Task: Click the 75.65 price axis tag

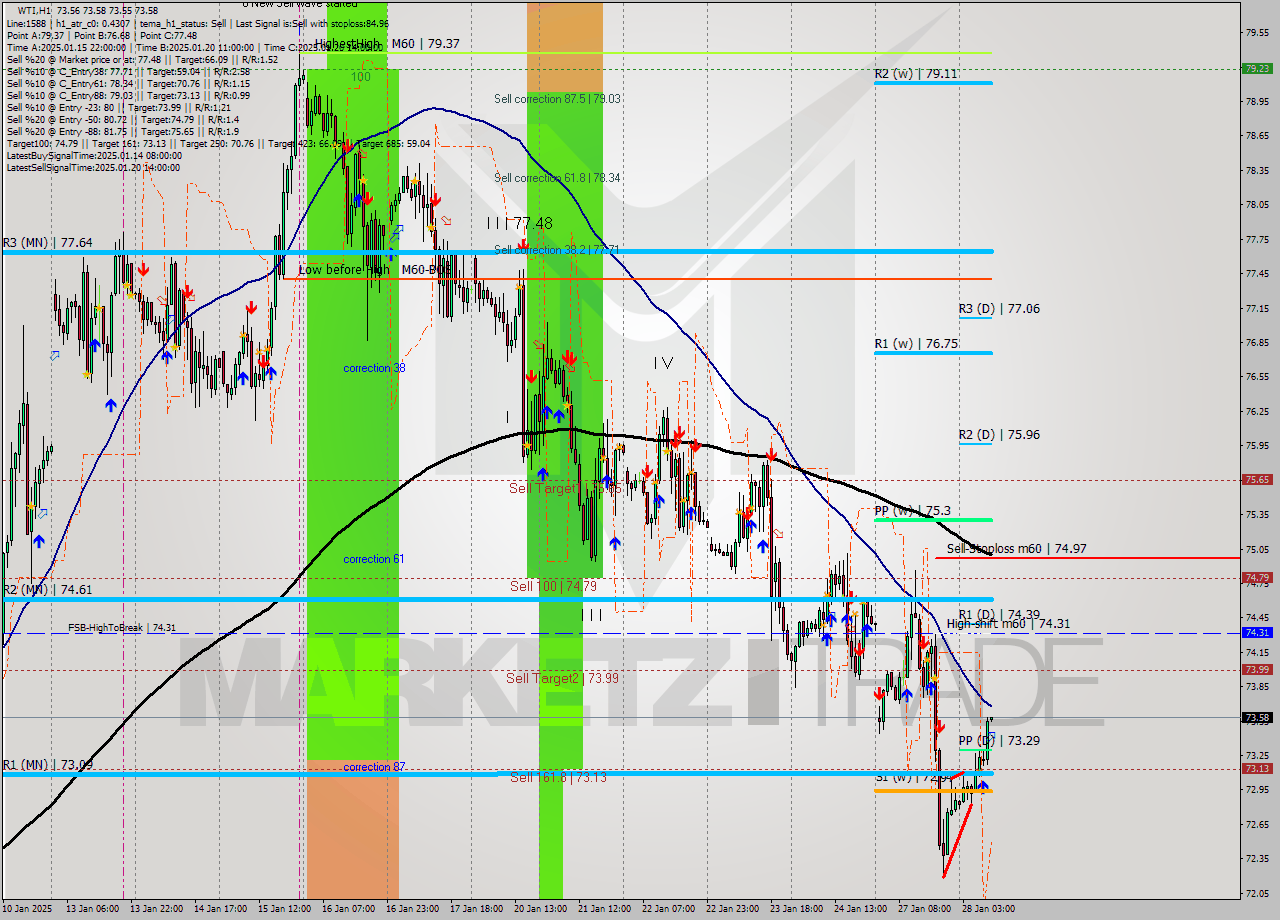Action: pos(1257,480)
